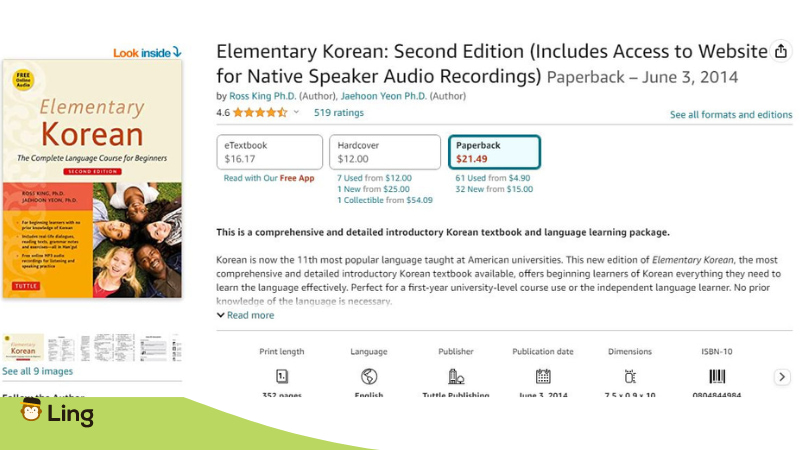Open 1 New from $25.00 offer

click(x=373, y=189)
